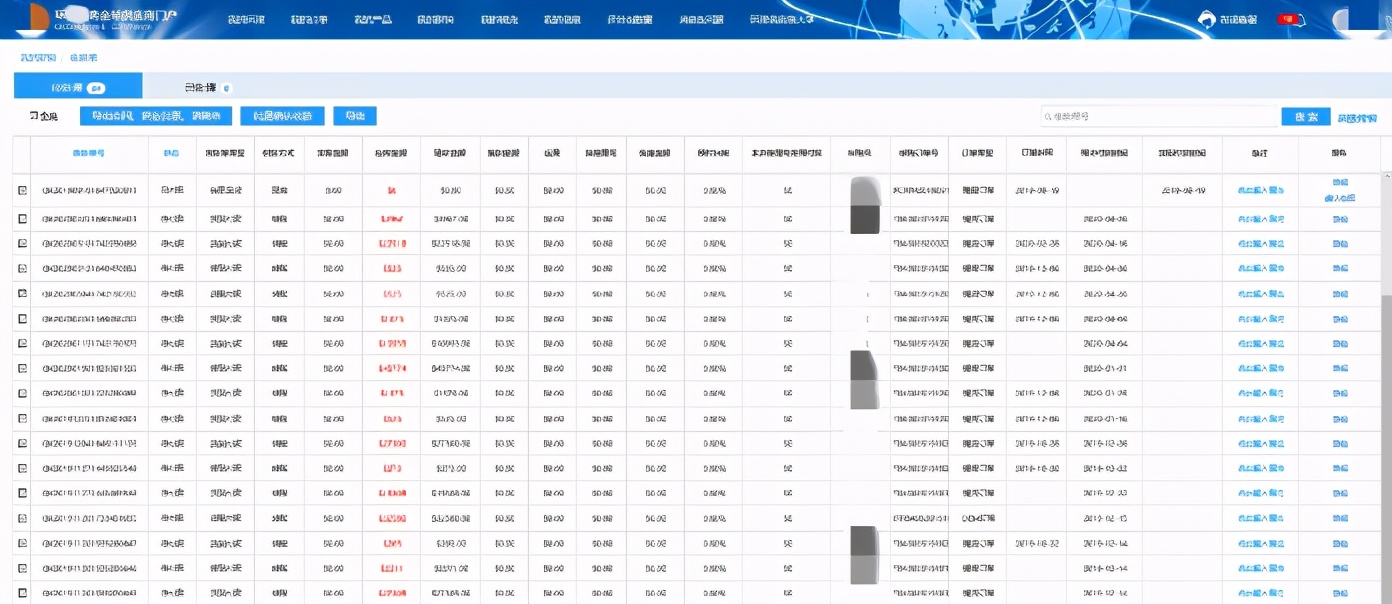Image resolution: width=1392 pixels, height=604 pixels.
Task: Open the first menu item in the top navigation
Action: [241, 20]
